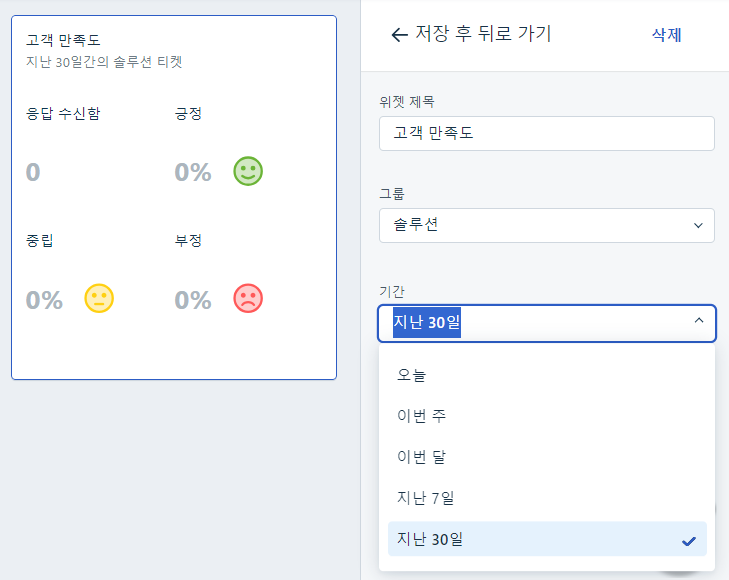Viewport: 729px width, 580px height.
Task: Select 지난 7일 option
Action: pos(547,498)
